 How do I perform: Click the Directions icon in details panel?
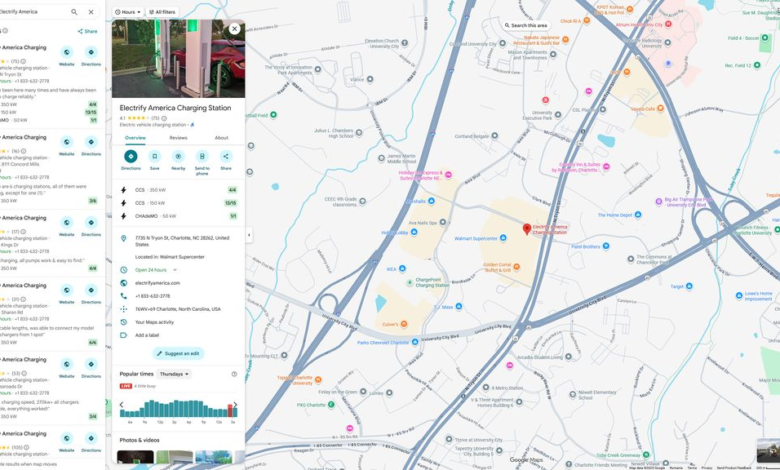(131, 157)
